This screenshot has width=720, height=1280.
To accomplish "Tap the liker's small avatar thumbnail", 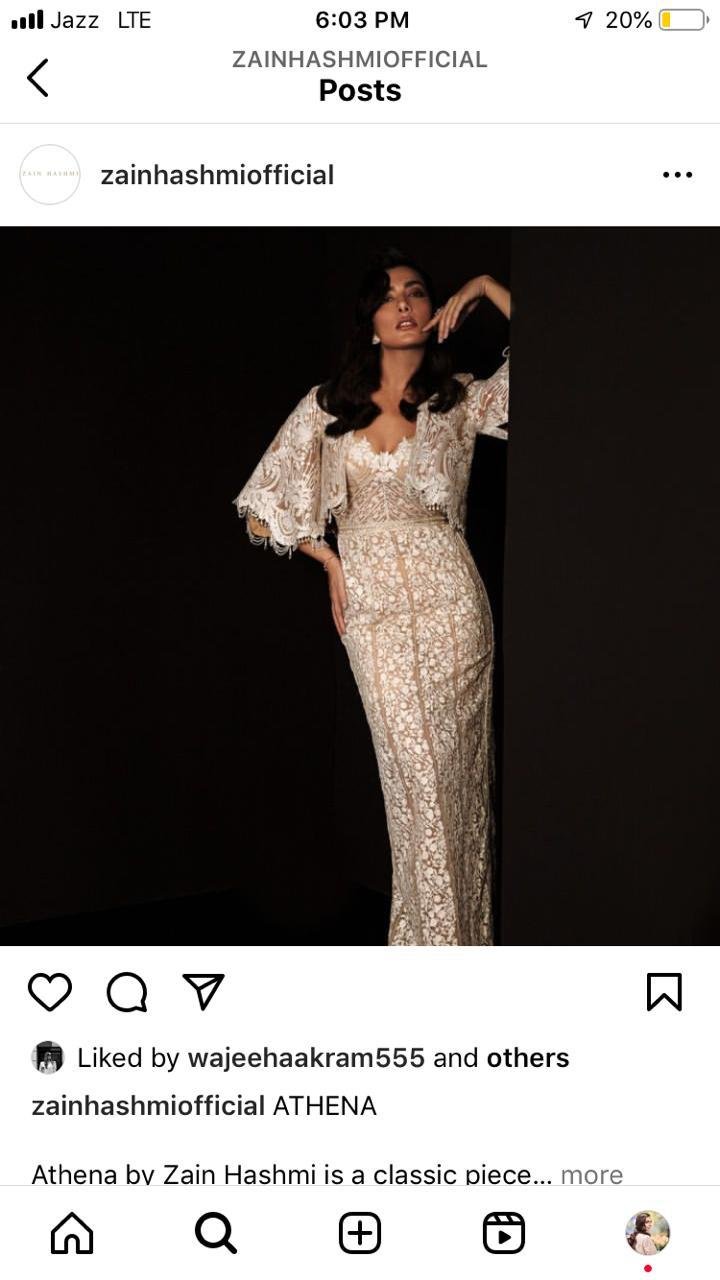I will coord(48,1058).
